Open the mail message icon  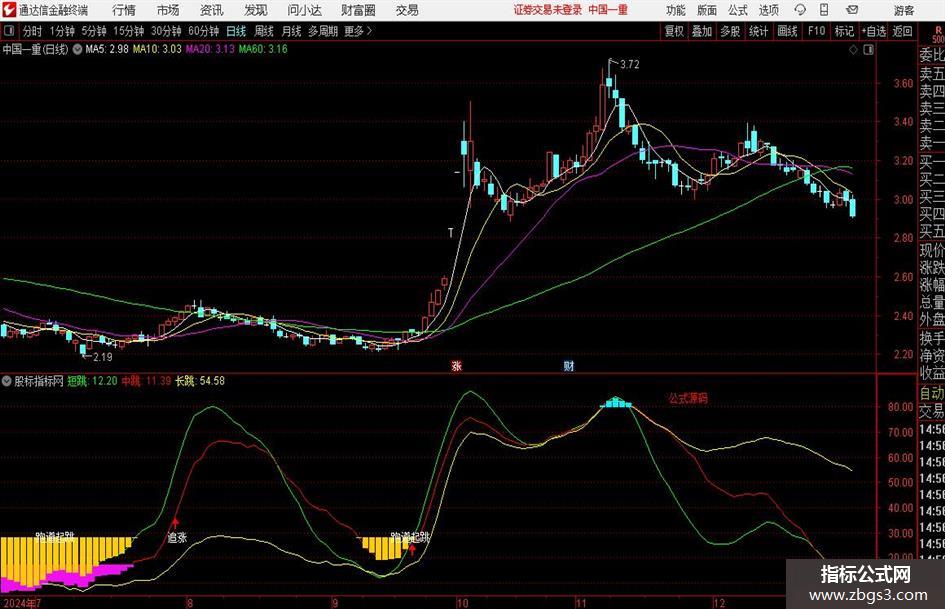click(852, 10)
